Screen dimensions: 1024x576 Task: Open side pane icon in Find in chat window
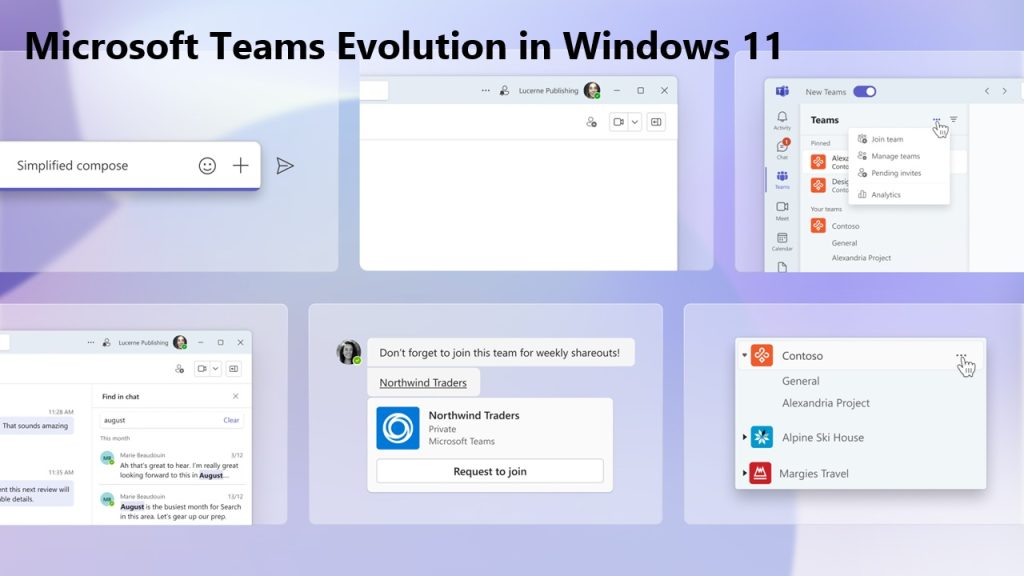[233, 369]
